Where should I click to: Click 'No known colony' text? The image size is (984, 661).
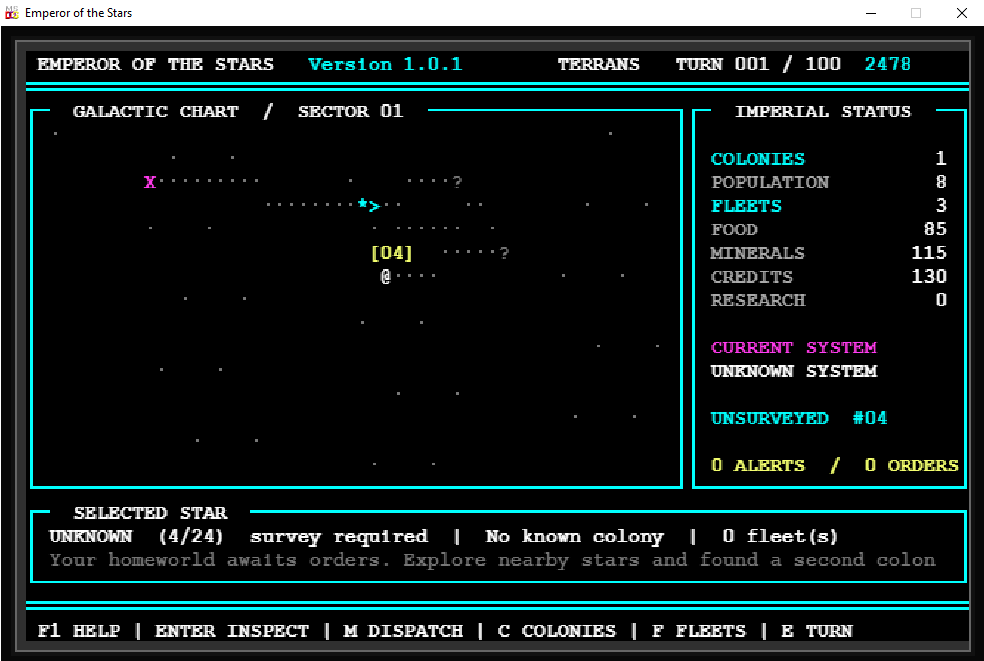[x=574, y=537]
